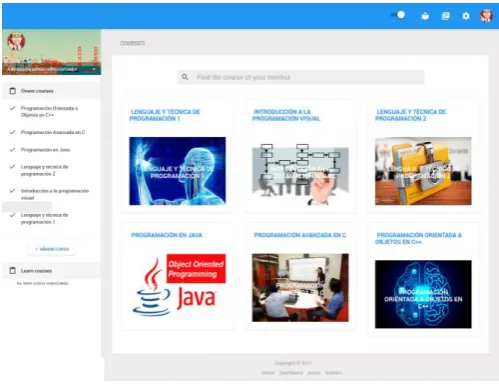Screen dimensions: 499x392
Task: Expand the user name dropdown arrow in sidebar
Action: (x=94, y=69)
